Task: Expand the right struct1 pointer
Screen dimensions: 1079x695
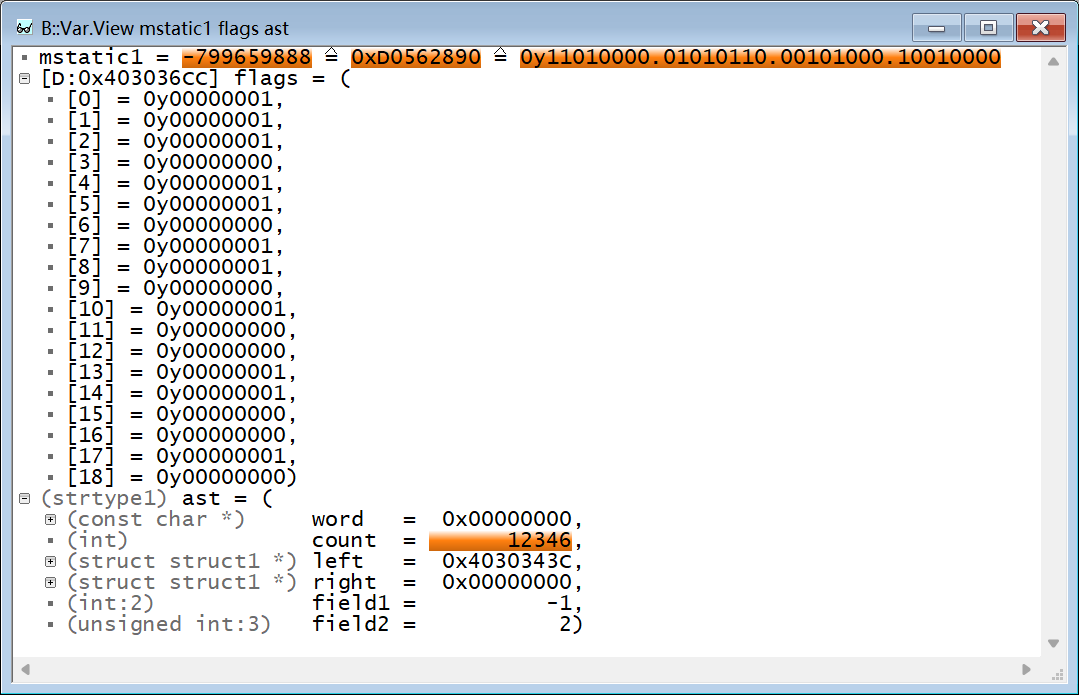Action: 50,582
